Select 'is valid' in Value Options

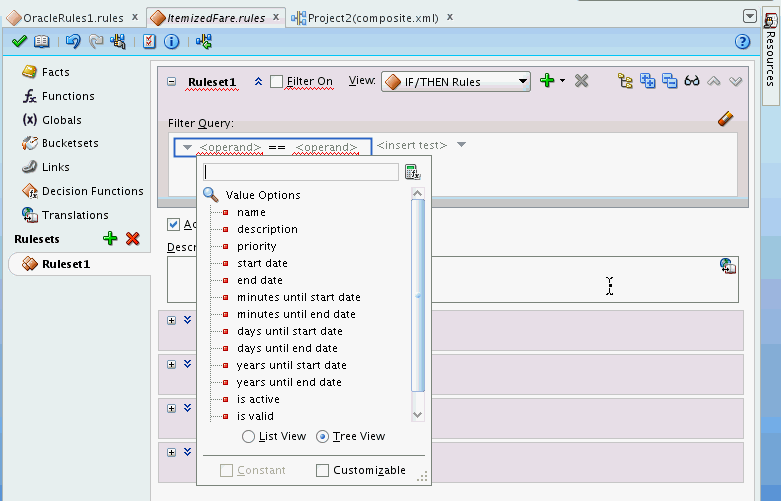(255, 416)
